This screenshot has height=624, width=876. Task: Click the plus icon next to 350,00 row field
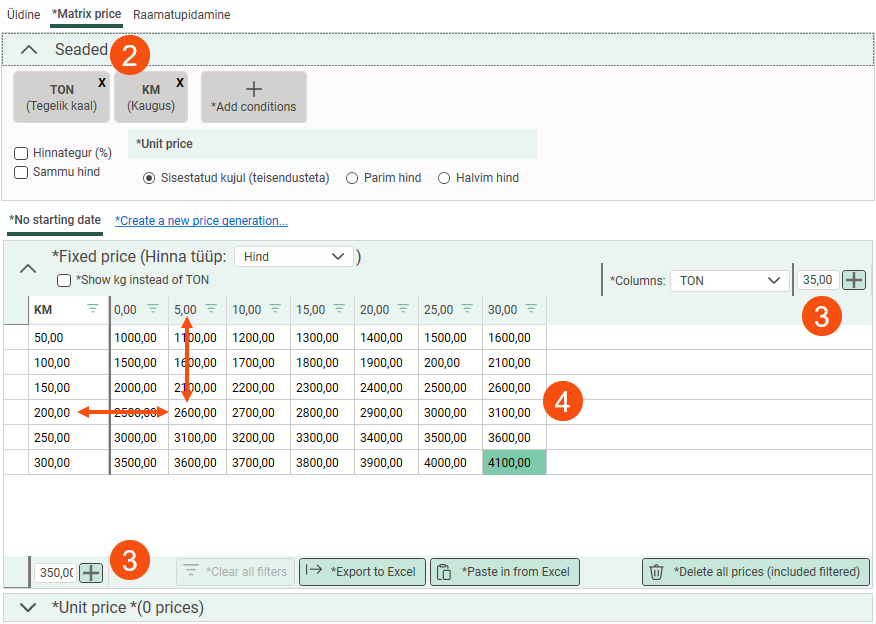tap(91, 573)
